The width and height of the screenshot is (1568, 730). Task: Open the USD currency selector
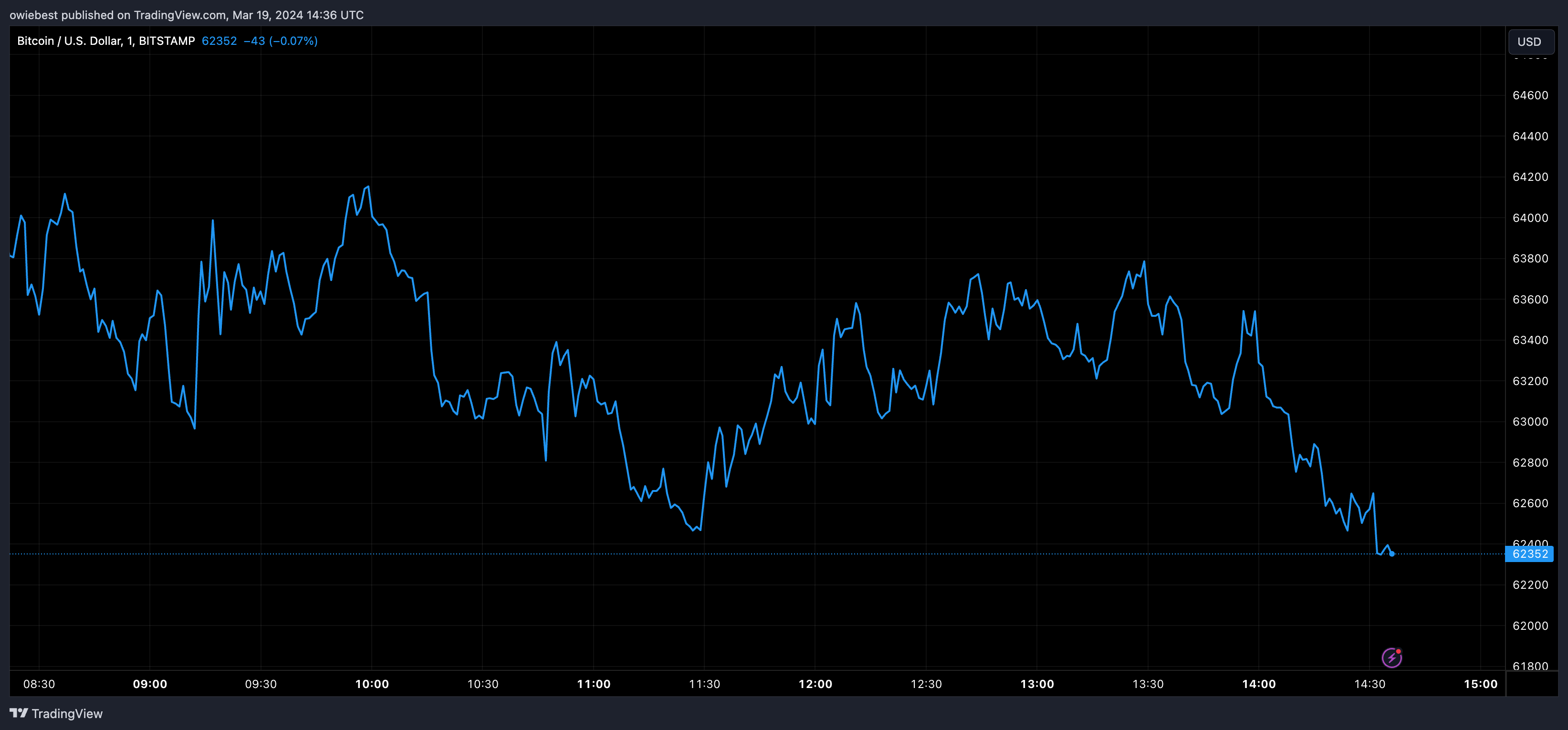(1530, 42)
